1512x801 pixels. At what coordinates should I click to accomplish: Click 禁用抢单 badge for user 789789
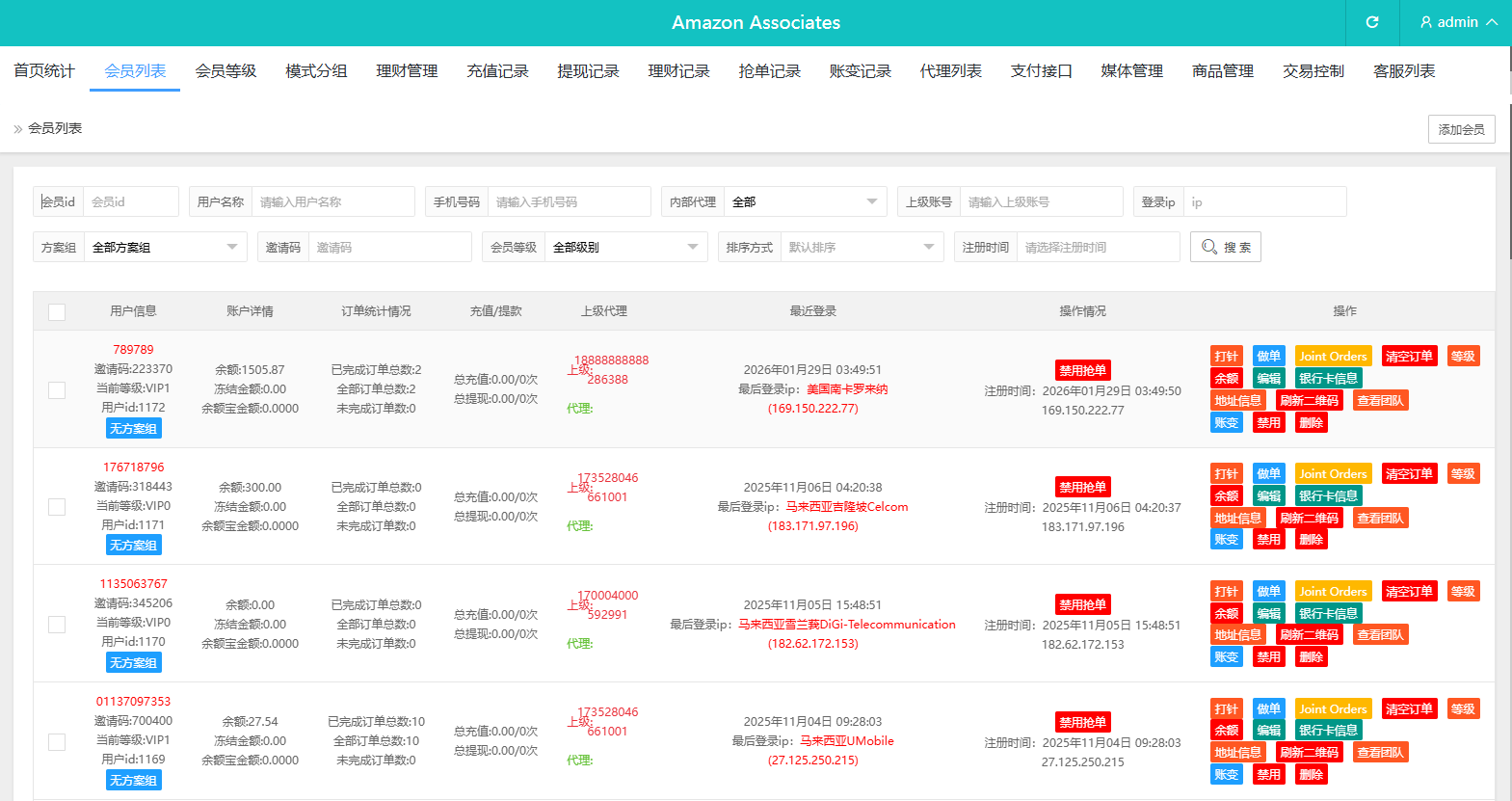click(1082, 370)
